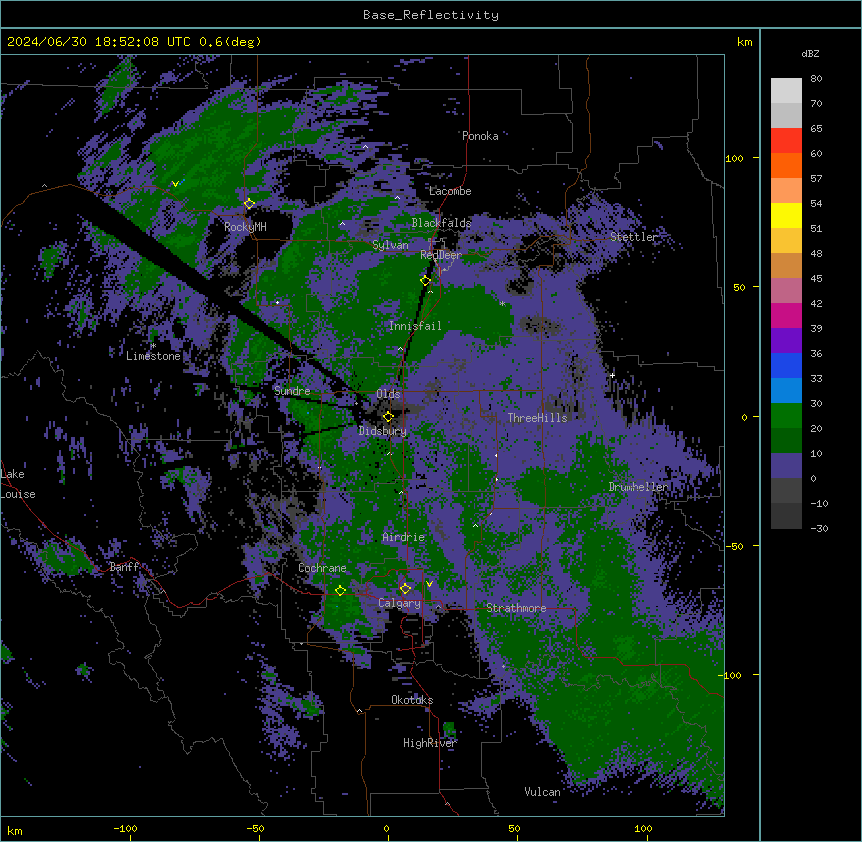Click the Cochrane label
The image size is (862, 842).
pos(323,568)
